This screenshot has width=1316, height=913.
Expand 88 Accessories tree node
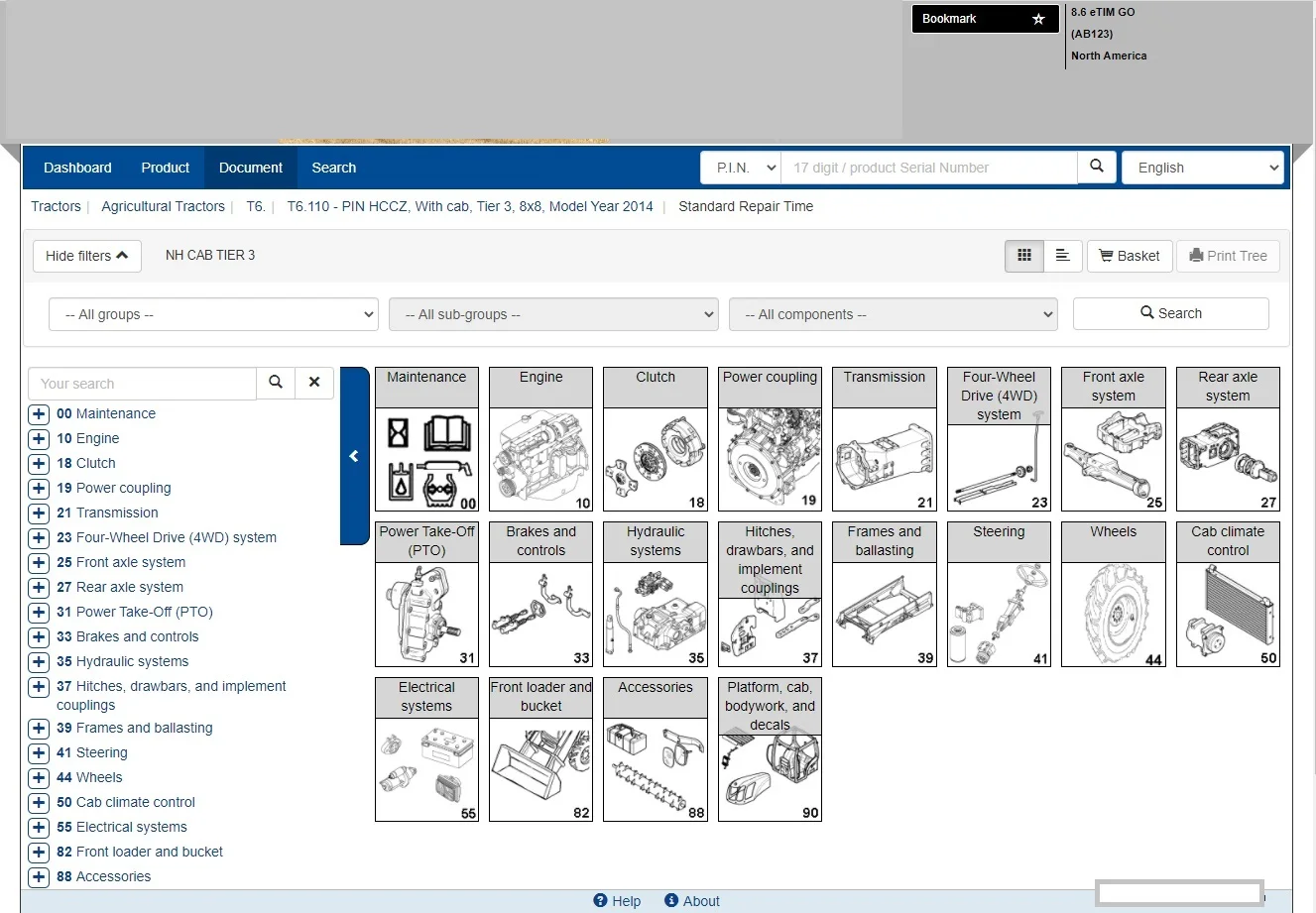pos(39,877)
